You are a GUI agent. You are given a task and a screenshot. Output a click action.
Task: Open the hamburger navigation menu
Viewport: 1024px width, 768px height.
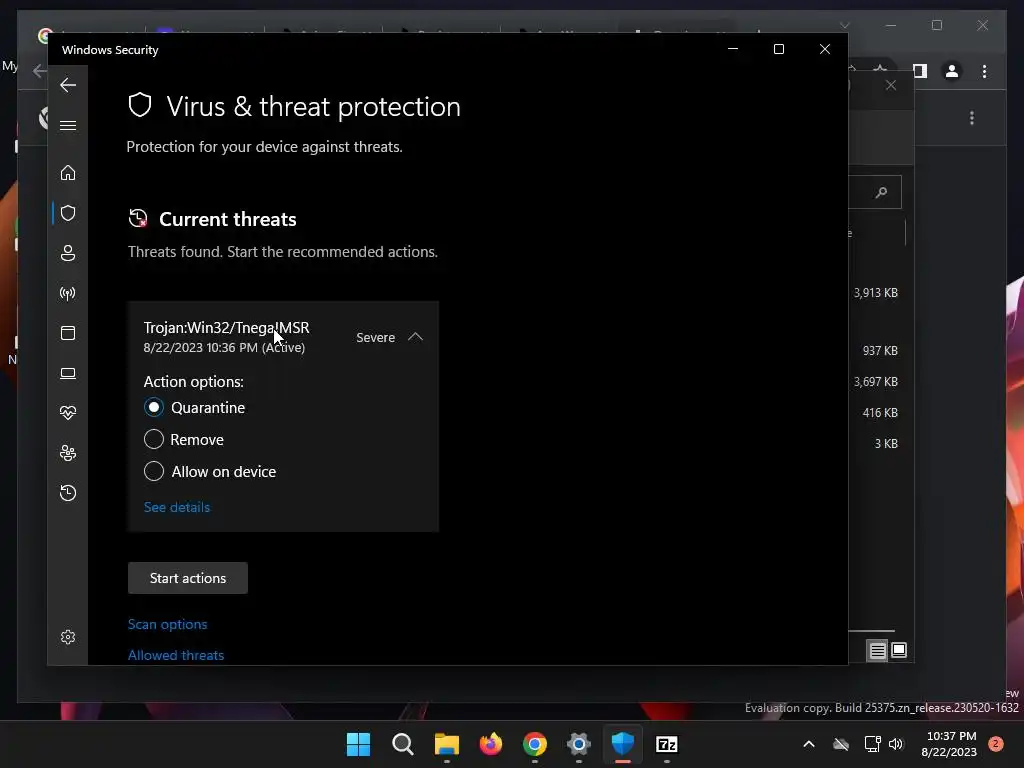[68, 125]
